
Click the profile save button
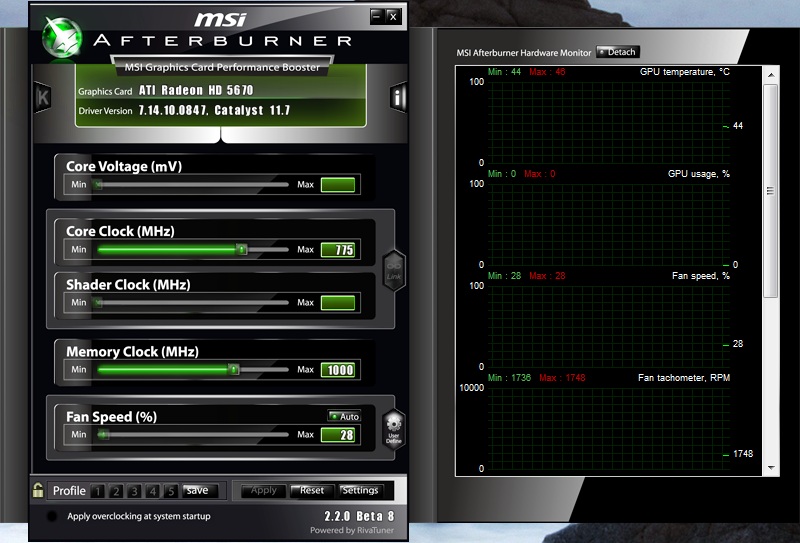(200, 490)
